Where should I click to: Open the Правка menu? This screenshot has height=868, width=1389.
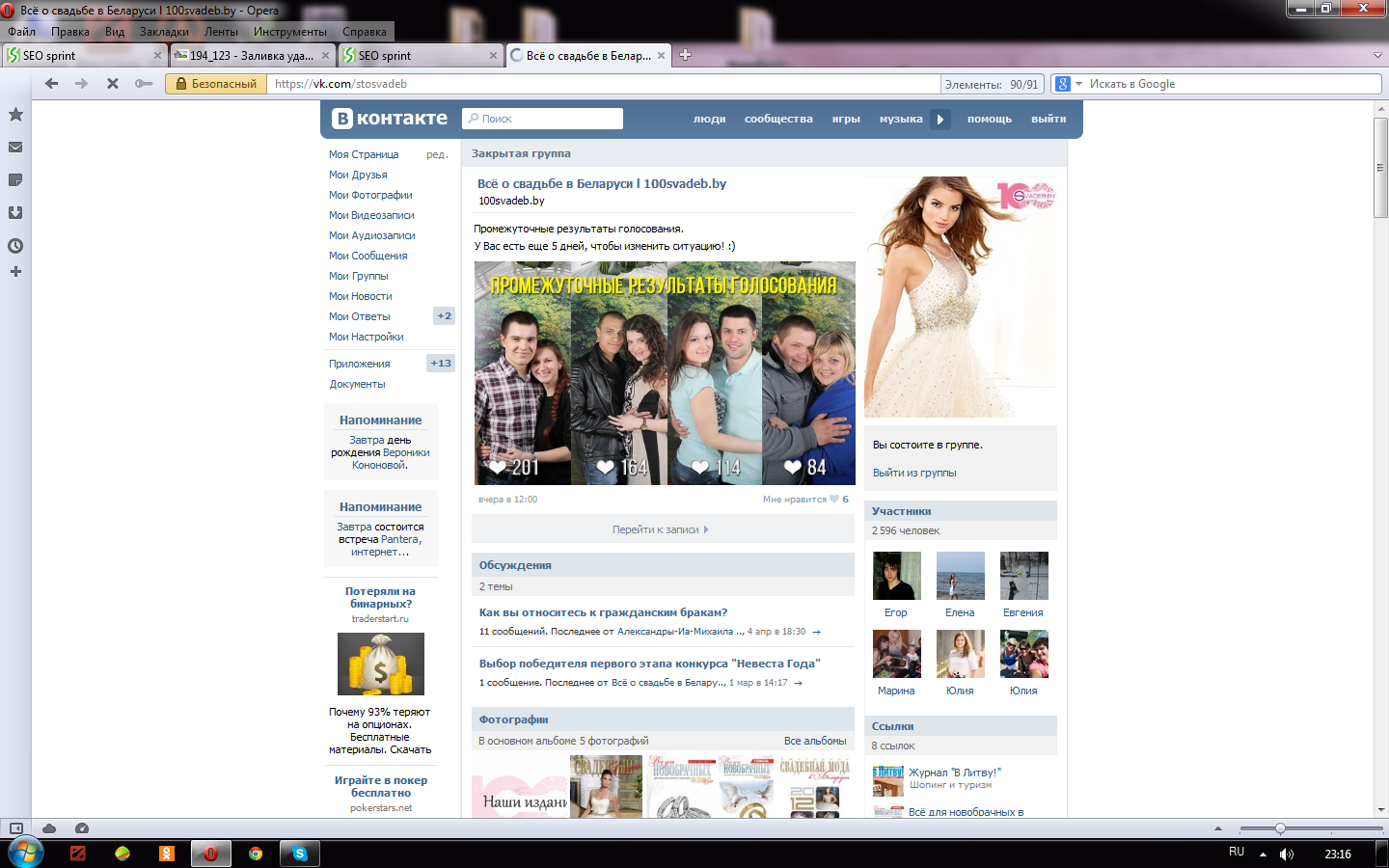point(70,32)
